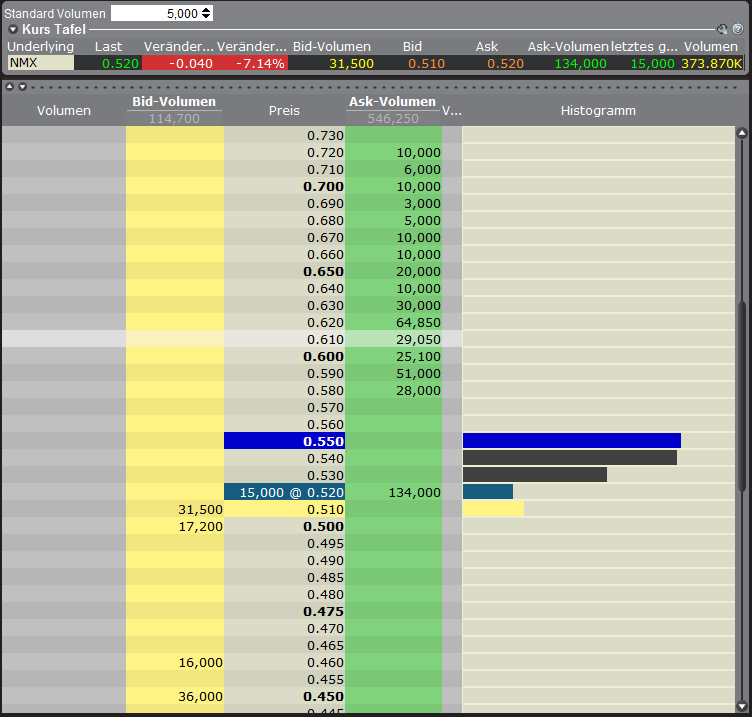
Task: Click the scrollbar down arrow in the order book
Action: (x=742, y=703)
